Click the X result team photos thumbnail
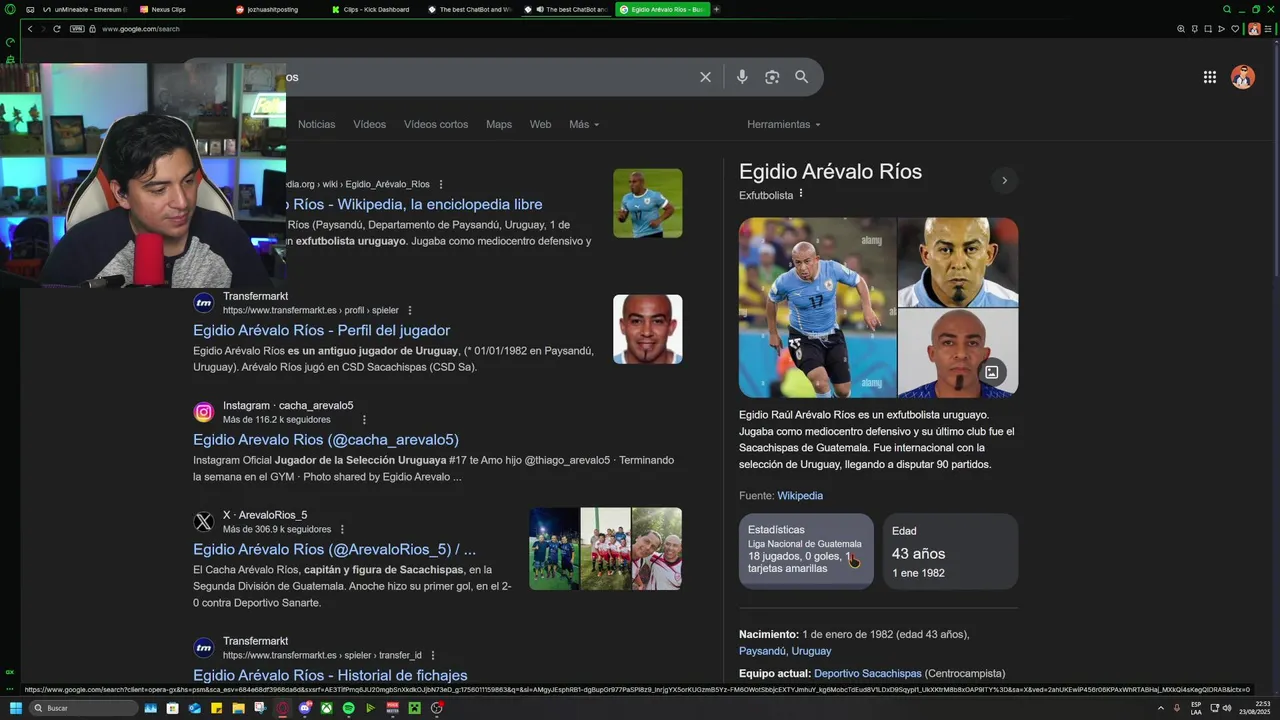Image resolution: width=1280 pixels, height=720 pixels. point(605,548)
